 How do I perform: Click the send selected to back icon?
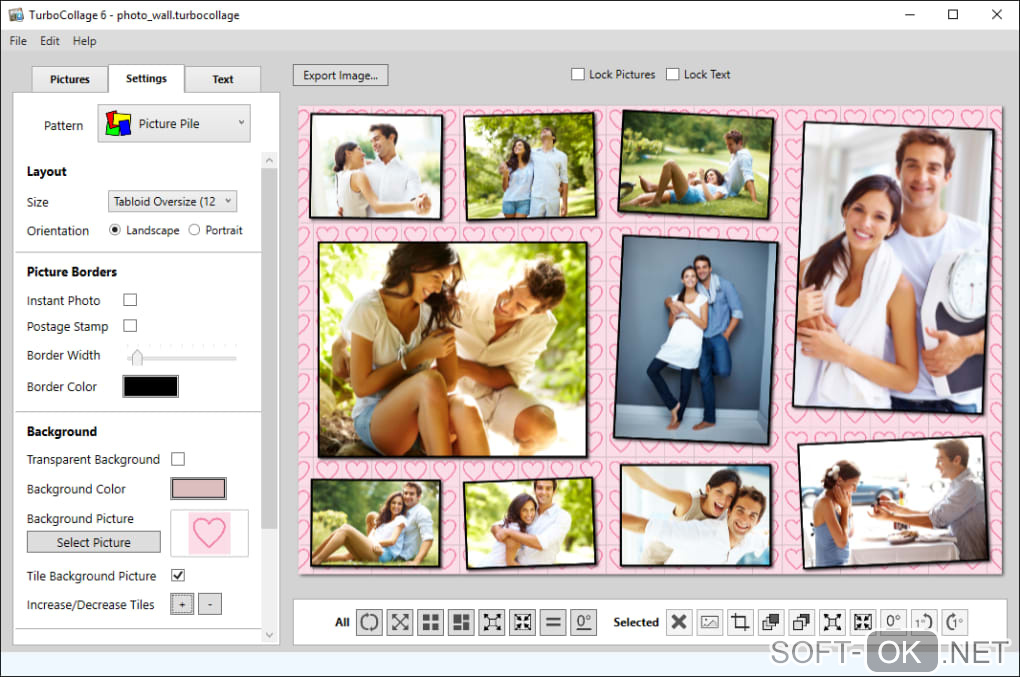pos(801,622)
